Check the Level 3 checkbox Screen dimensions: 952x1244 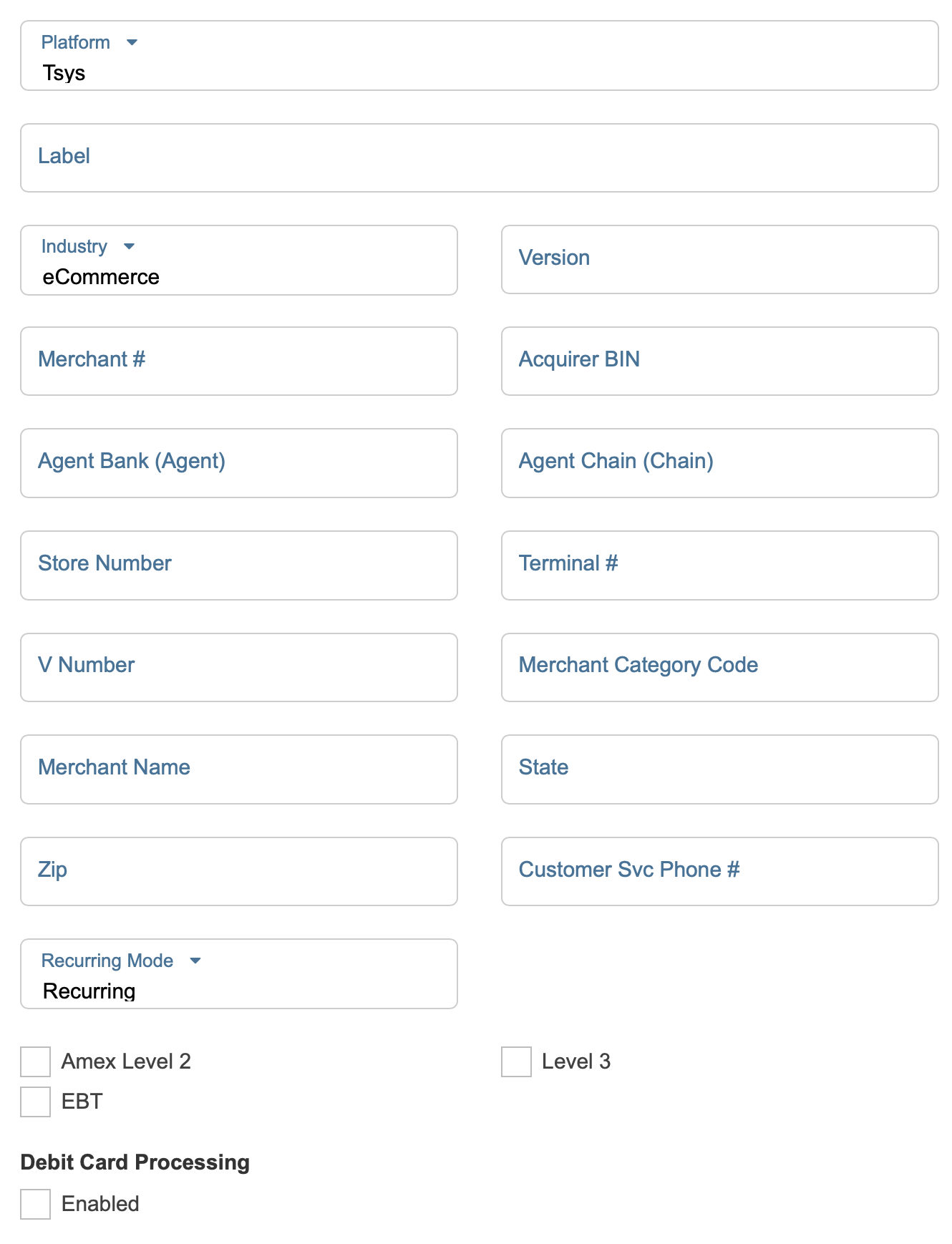click(x=517, y=1061)
